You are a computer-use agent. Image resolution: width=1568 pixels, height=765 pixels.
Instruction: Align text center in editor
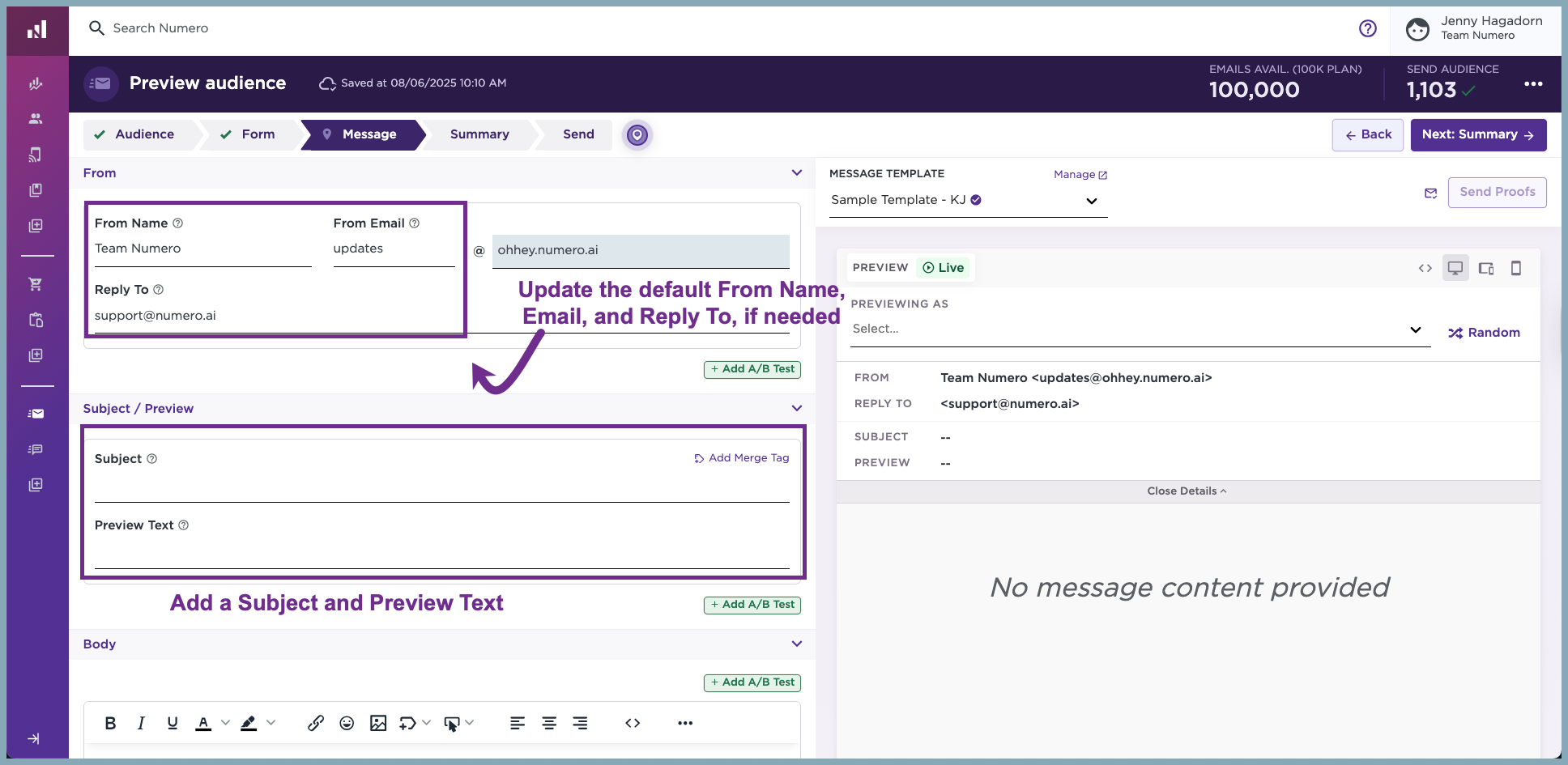click(x=549, y=723)
